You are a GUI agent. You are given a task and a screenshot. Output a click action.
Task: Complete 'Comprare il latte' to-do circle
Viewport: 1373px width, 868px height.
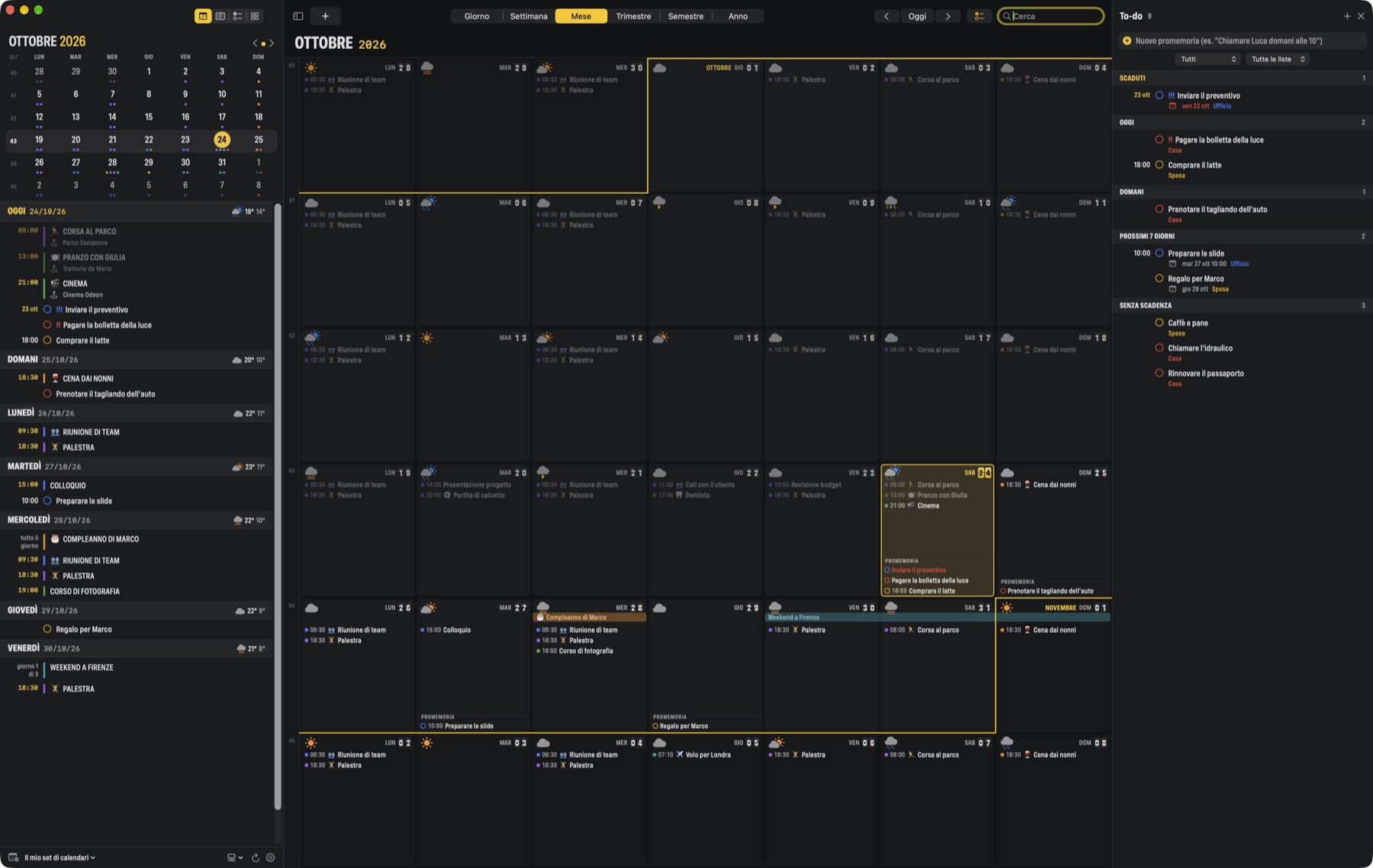pyautogui.click(x=1159, y=165)
